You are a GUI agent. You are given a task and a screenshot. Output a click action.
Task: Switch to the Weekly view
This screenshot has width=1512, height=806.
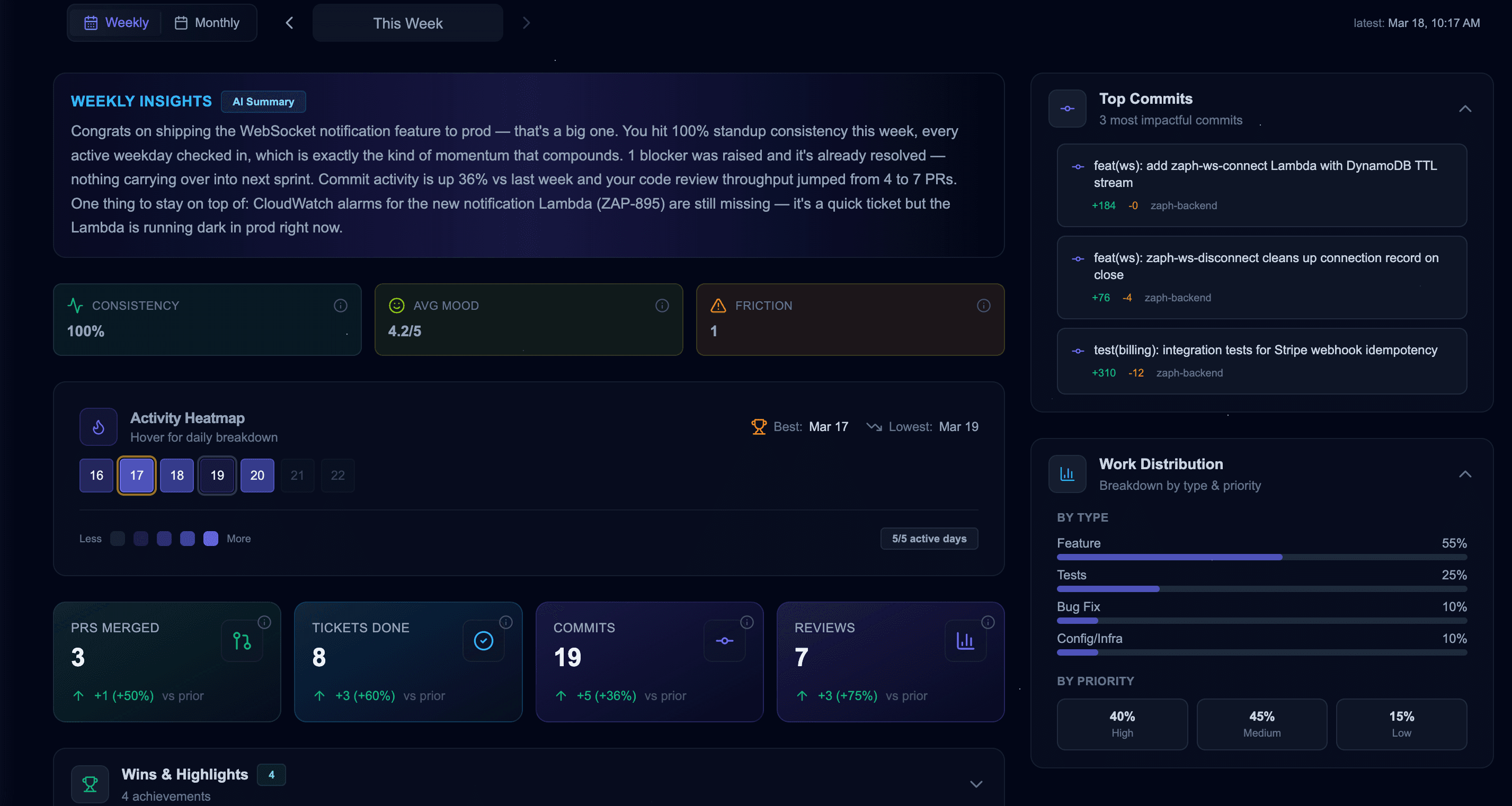coord(115,22)
